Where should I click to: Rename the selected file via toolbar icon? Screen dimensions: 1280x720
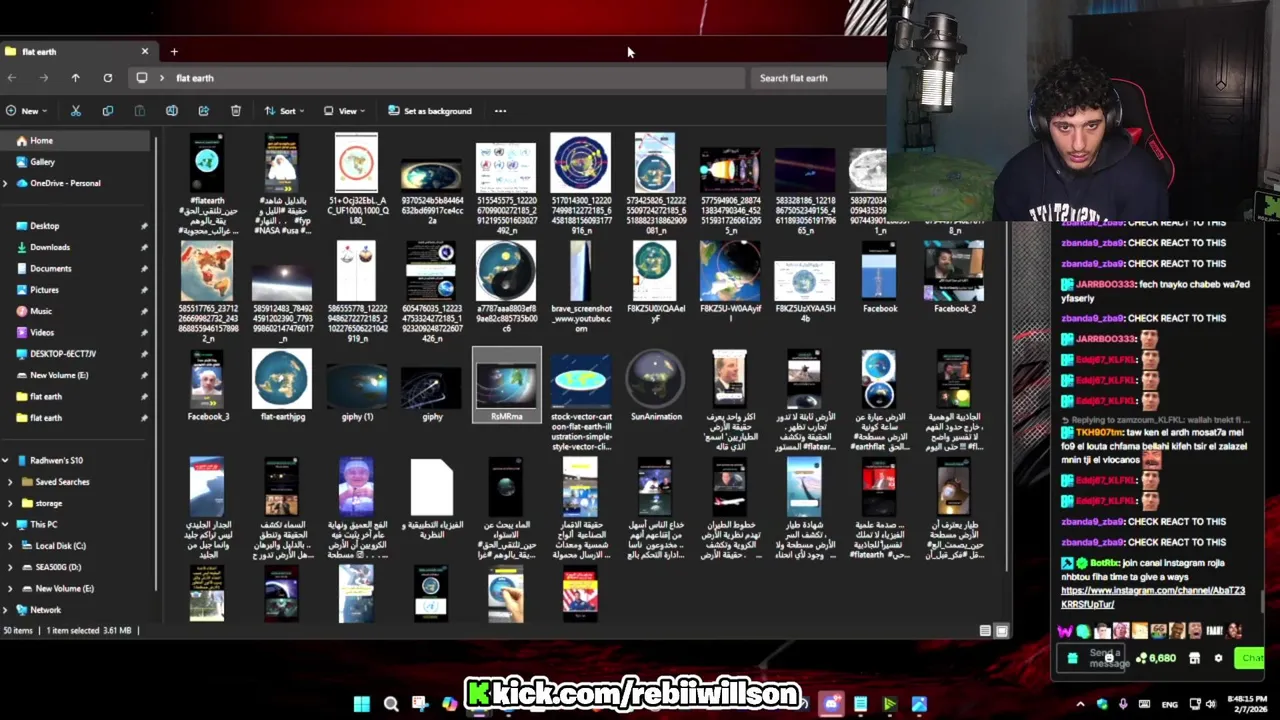[172, 111]
